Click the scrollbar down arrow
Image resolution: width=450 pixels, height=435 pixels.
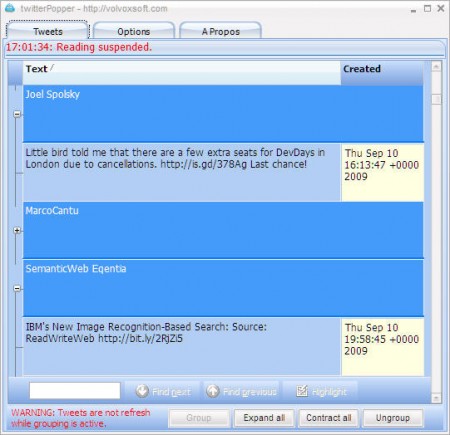pyautogui.click(x=436, y=398)
